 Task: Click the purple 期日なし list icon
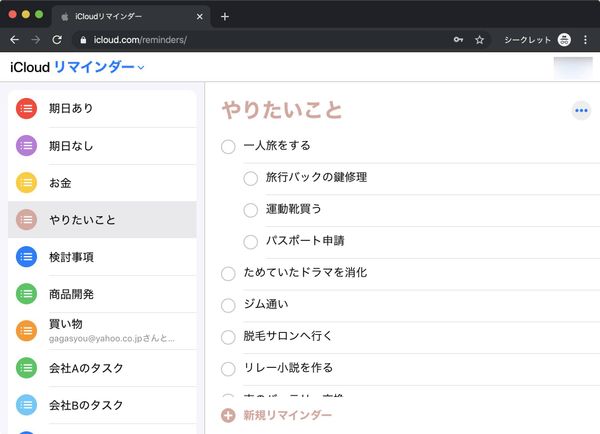tap(26, 146)
